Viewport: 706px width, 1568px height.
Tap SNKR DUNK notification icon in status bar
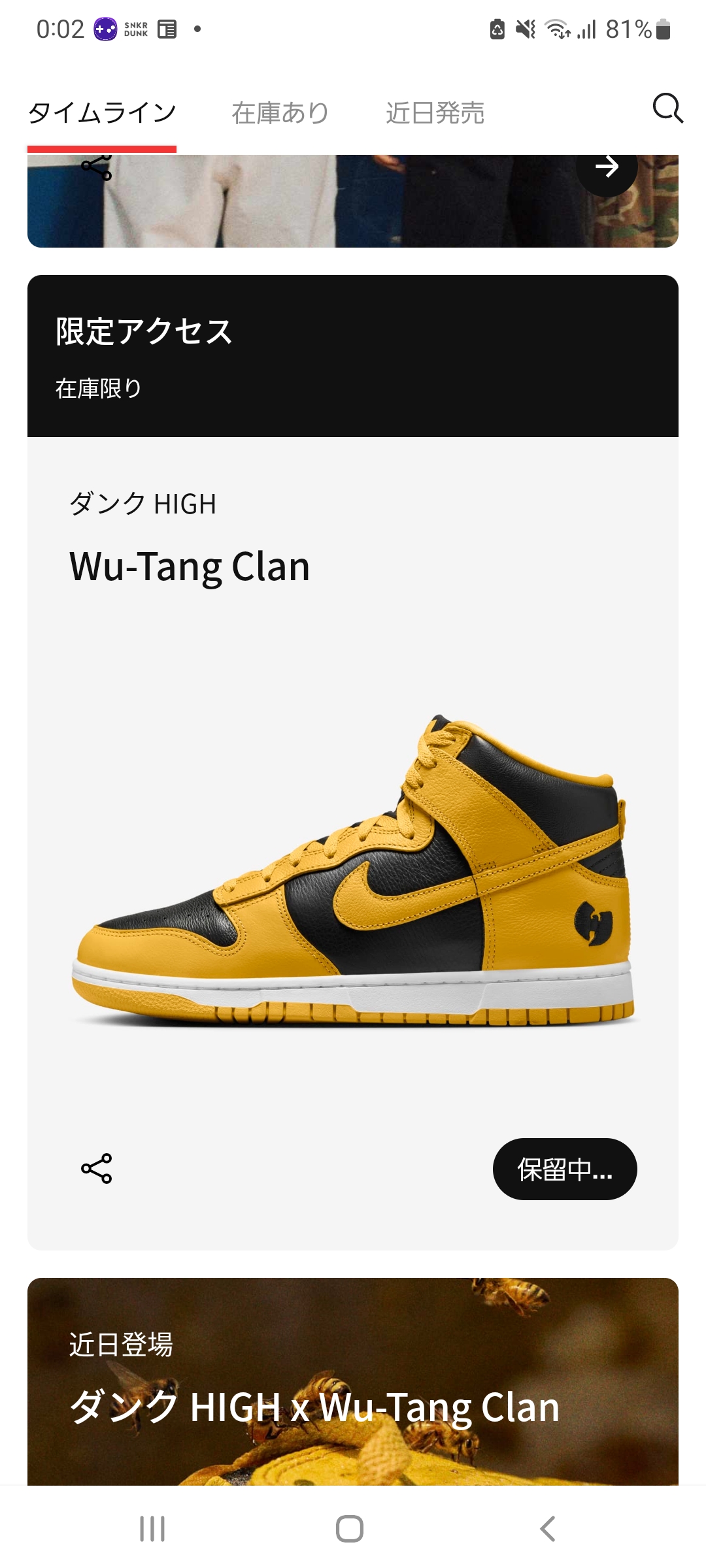click(x=136, y=29)
